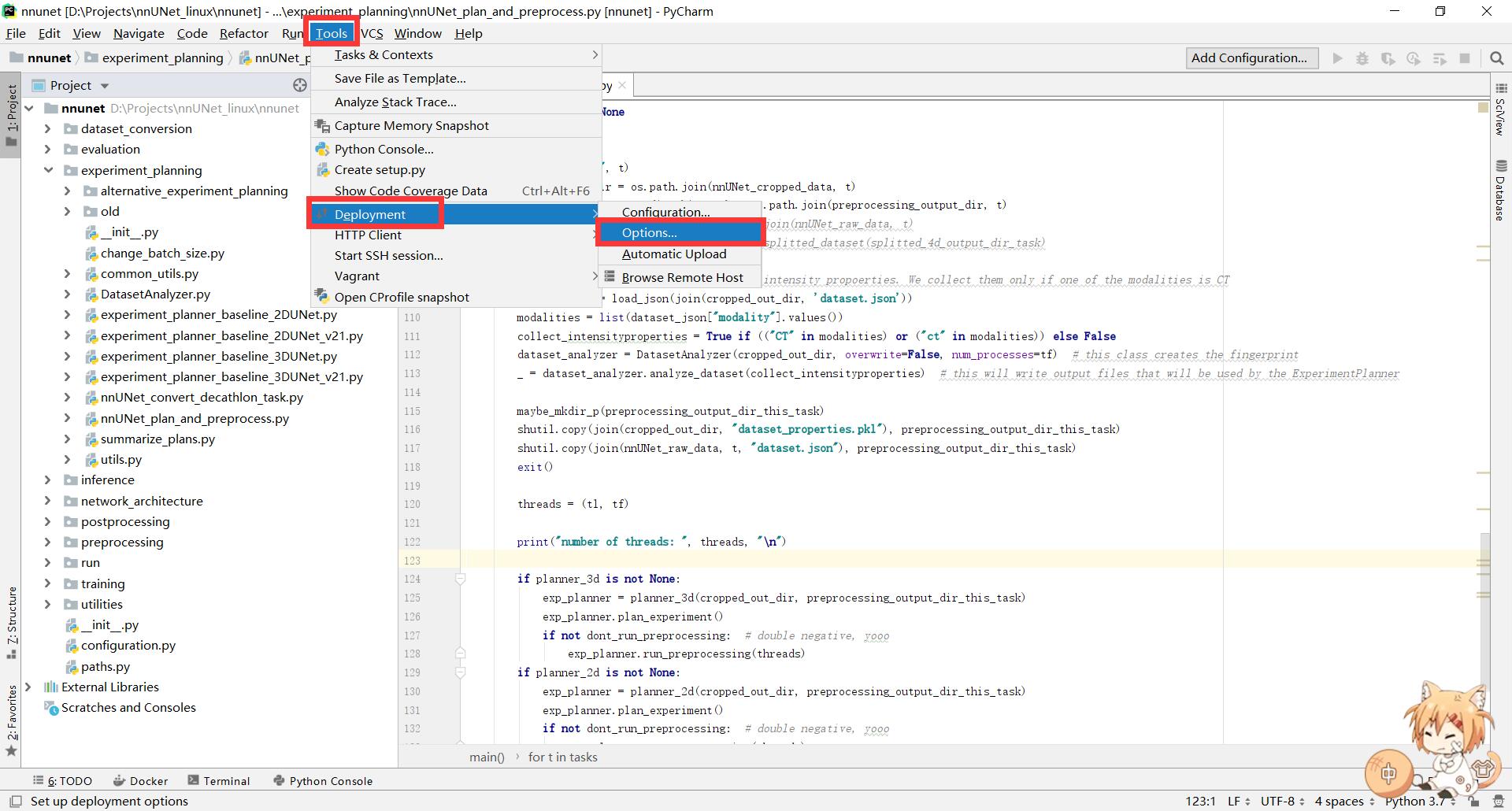1512x811 pixels.
Task: Open the SciView side panel
Action: coord(1500,110)
